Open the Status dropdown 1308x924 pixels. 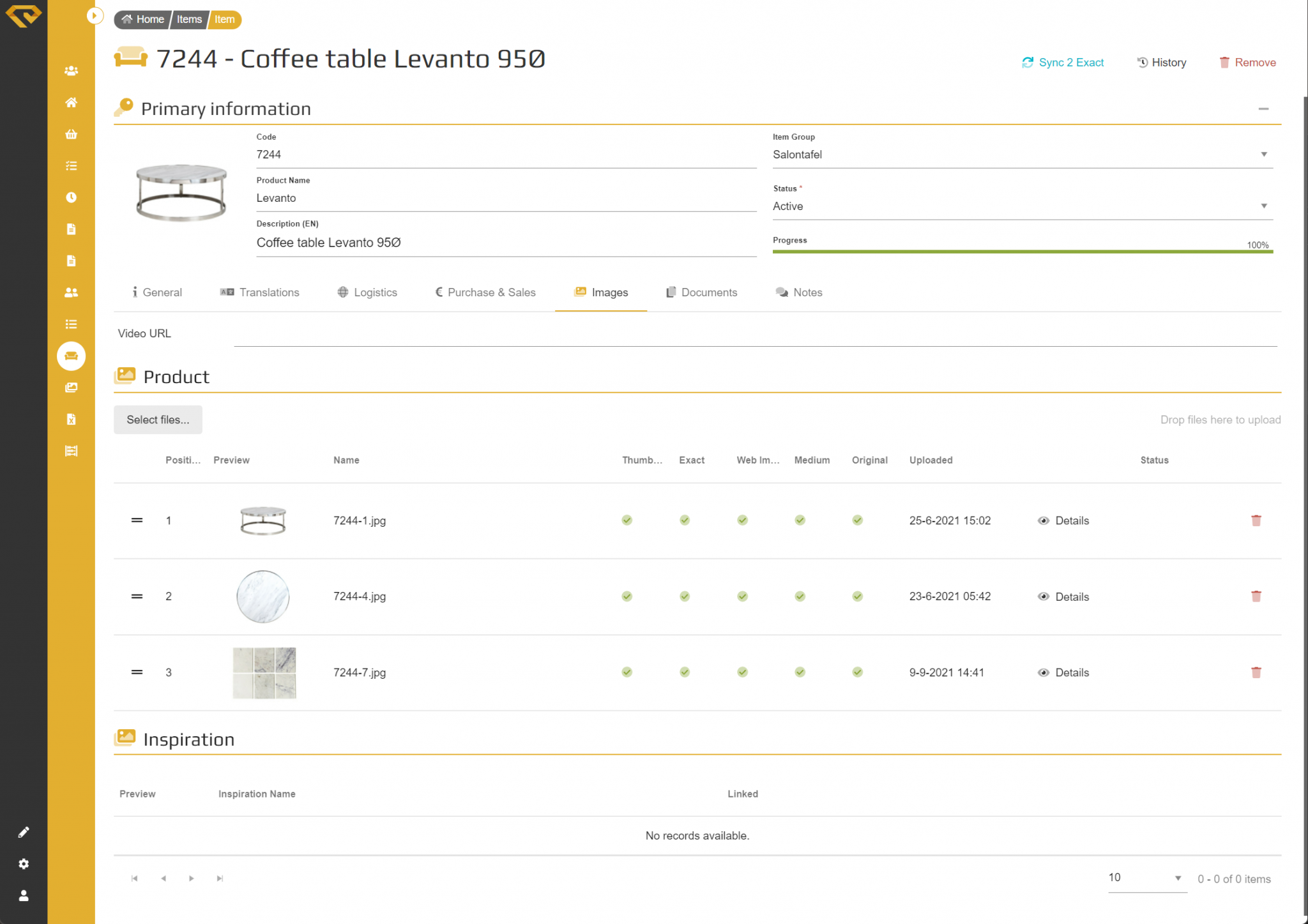1023,206
